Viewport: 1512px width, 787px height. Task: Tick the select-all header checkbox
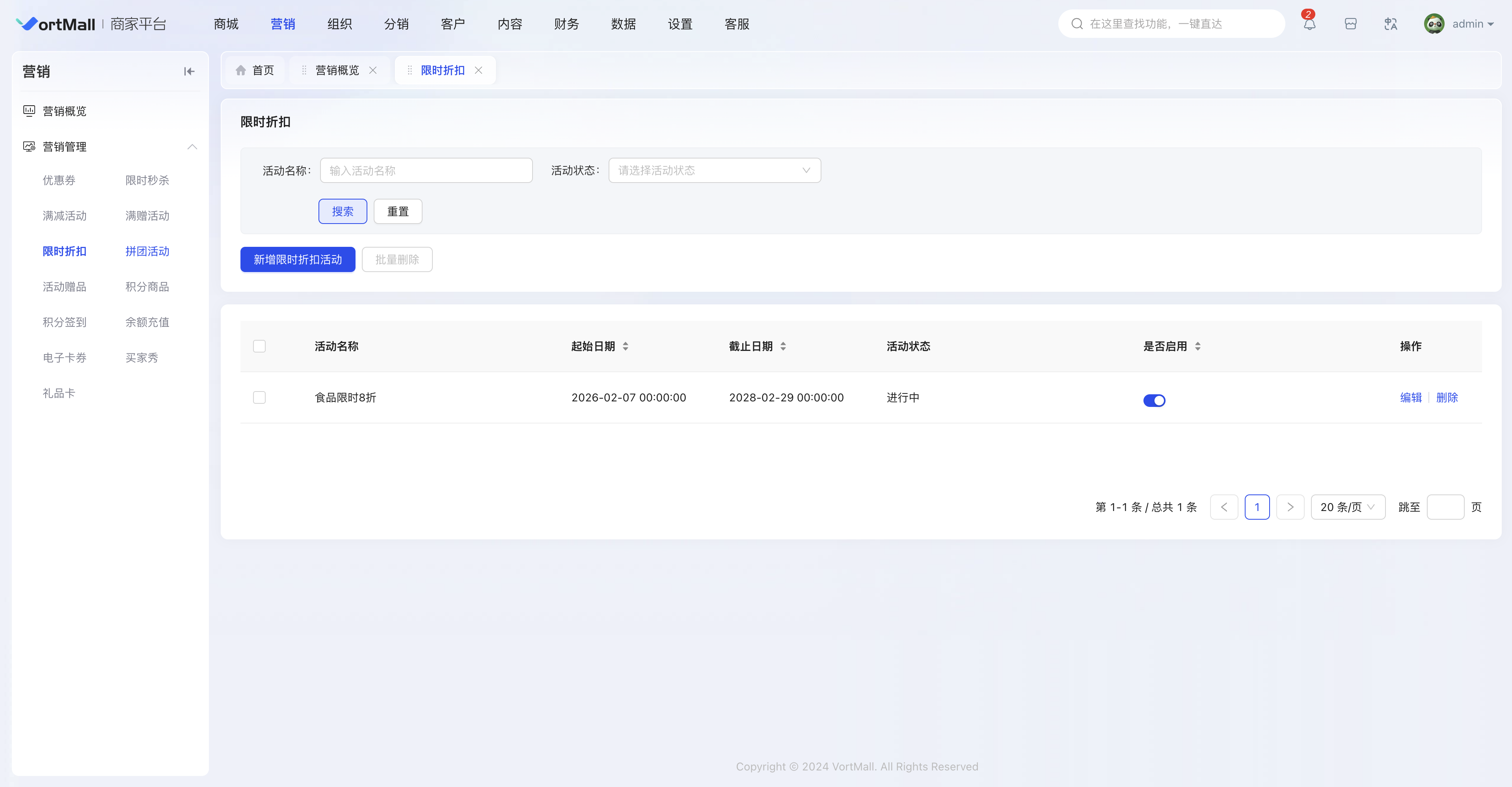(259, 347)
